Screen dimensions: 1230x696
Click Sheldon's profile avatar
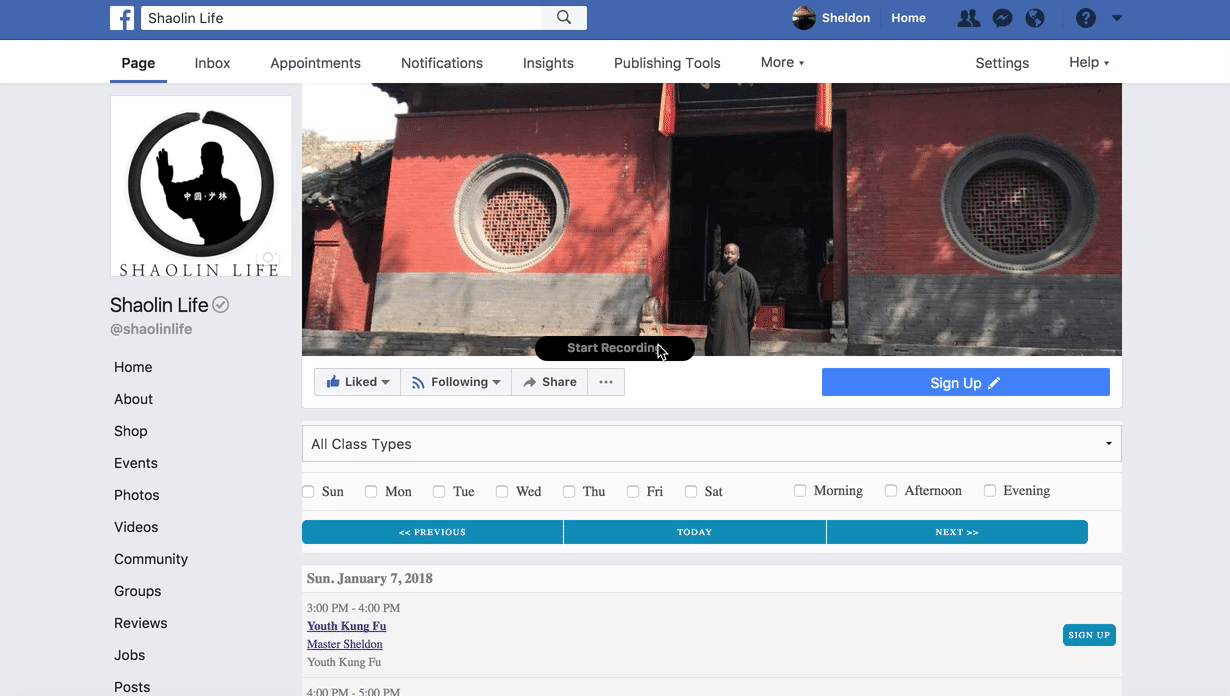[804, 18]
